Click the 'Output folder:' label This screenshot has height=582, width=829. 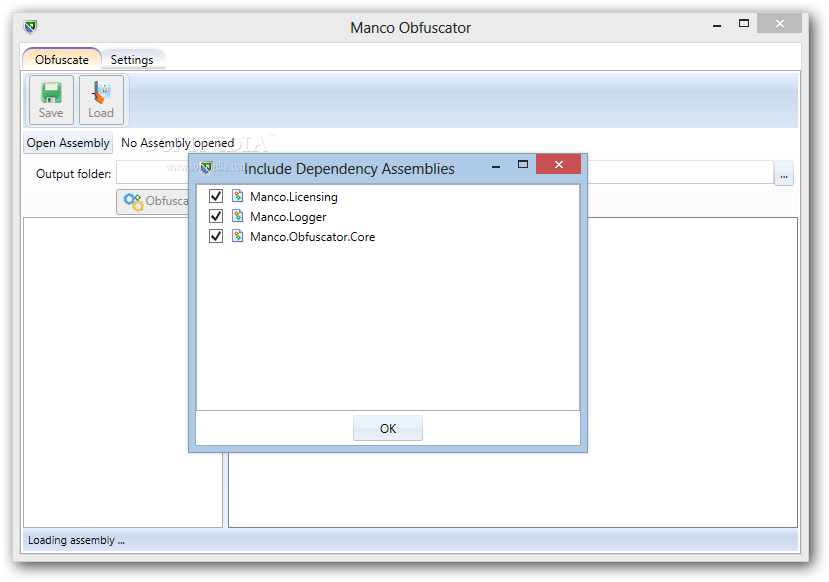coord(73,174)
